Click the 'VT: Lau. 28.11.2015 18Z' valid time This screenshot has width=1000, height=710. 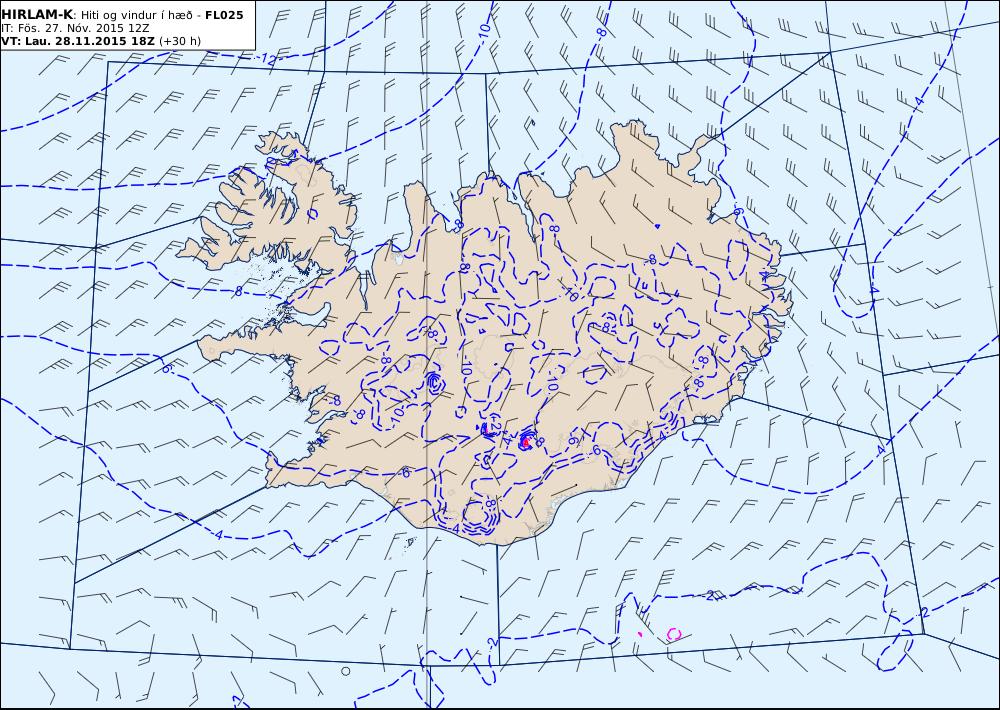pos(78,41)
